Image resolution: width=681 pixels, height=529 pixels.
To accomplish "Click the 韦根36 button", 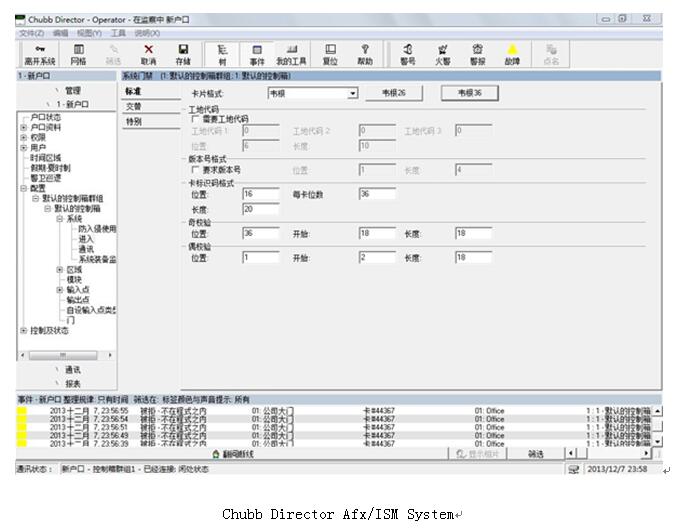I will pos(469,93).
